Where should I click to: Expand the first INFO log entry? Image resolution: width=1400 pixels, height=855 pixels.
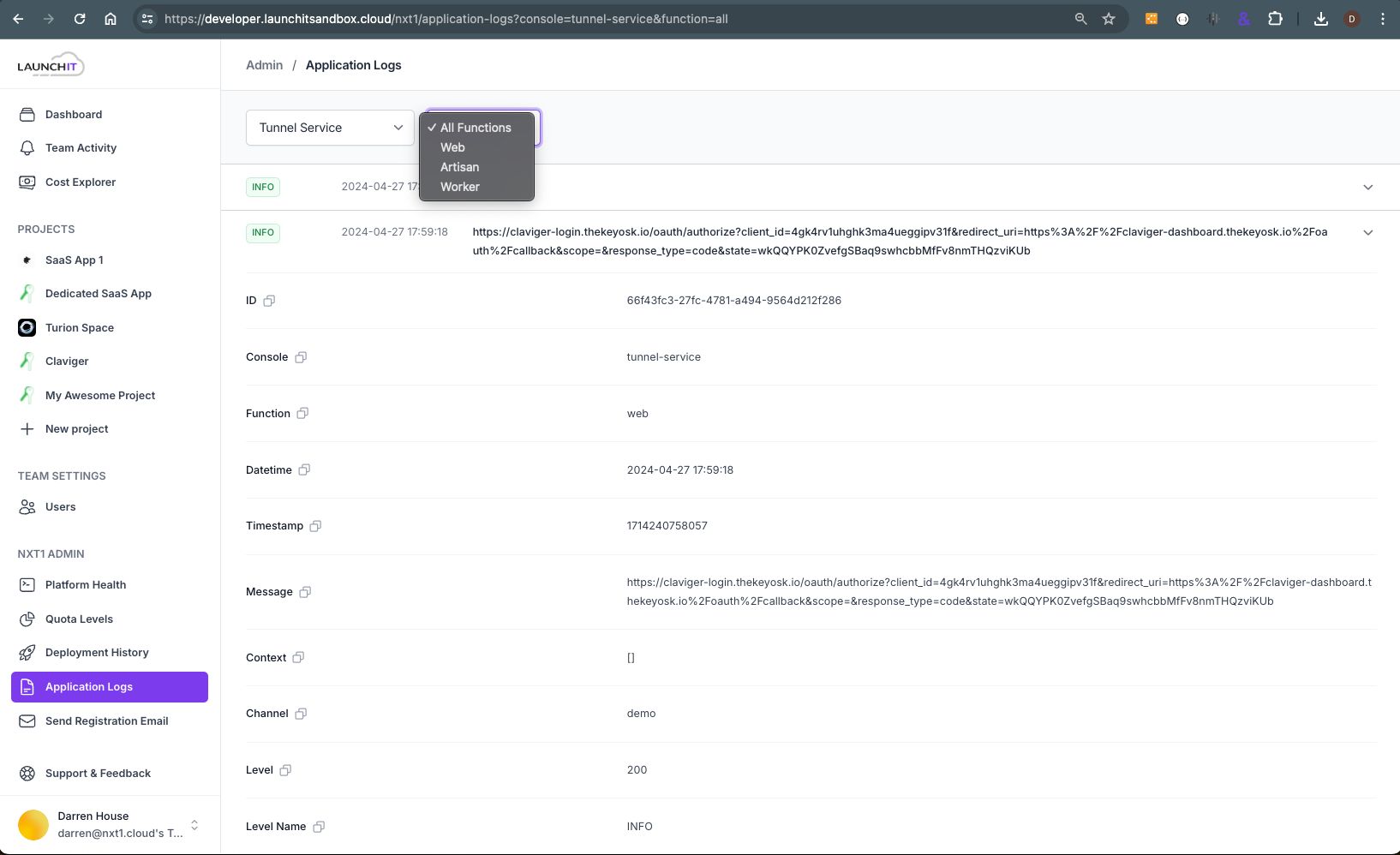1368,187
